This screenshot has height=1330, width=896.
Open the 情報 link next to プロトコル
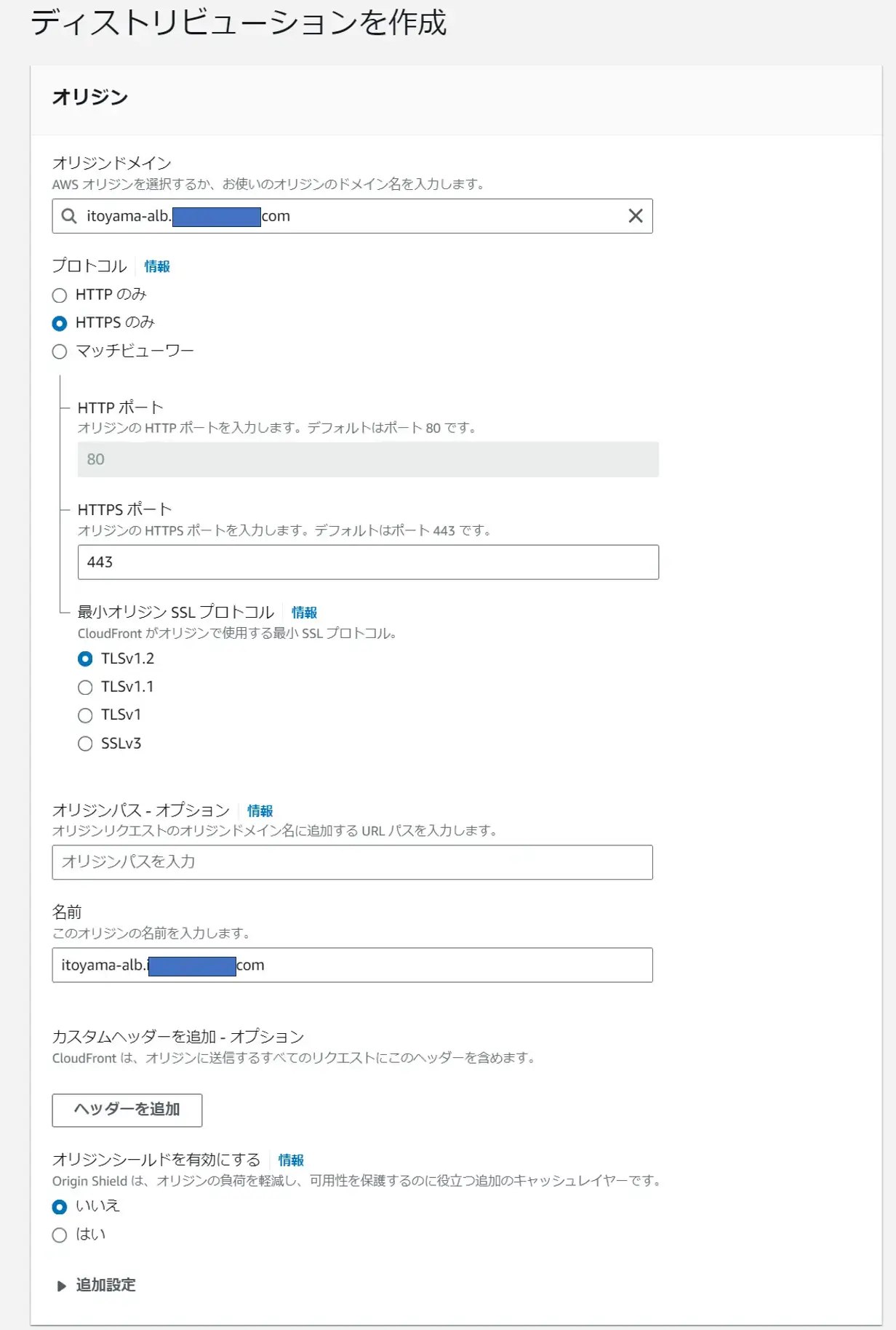(x=157, y=266)
